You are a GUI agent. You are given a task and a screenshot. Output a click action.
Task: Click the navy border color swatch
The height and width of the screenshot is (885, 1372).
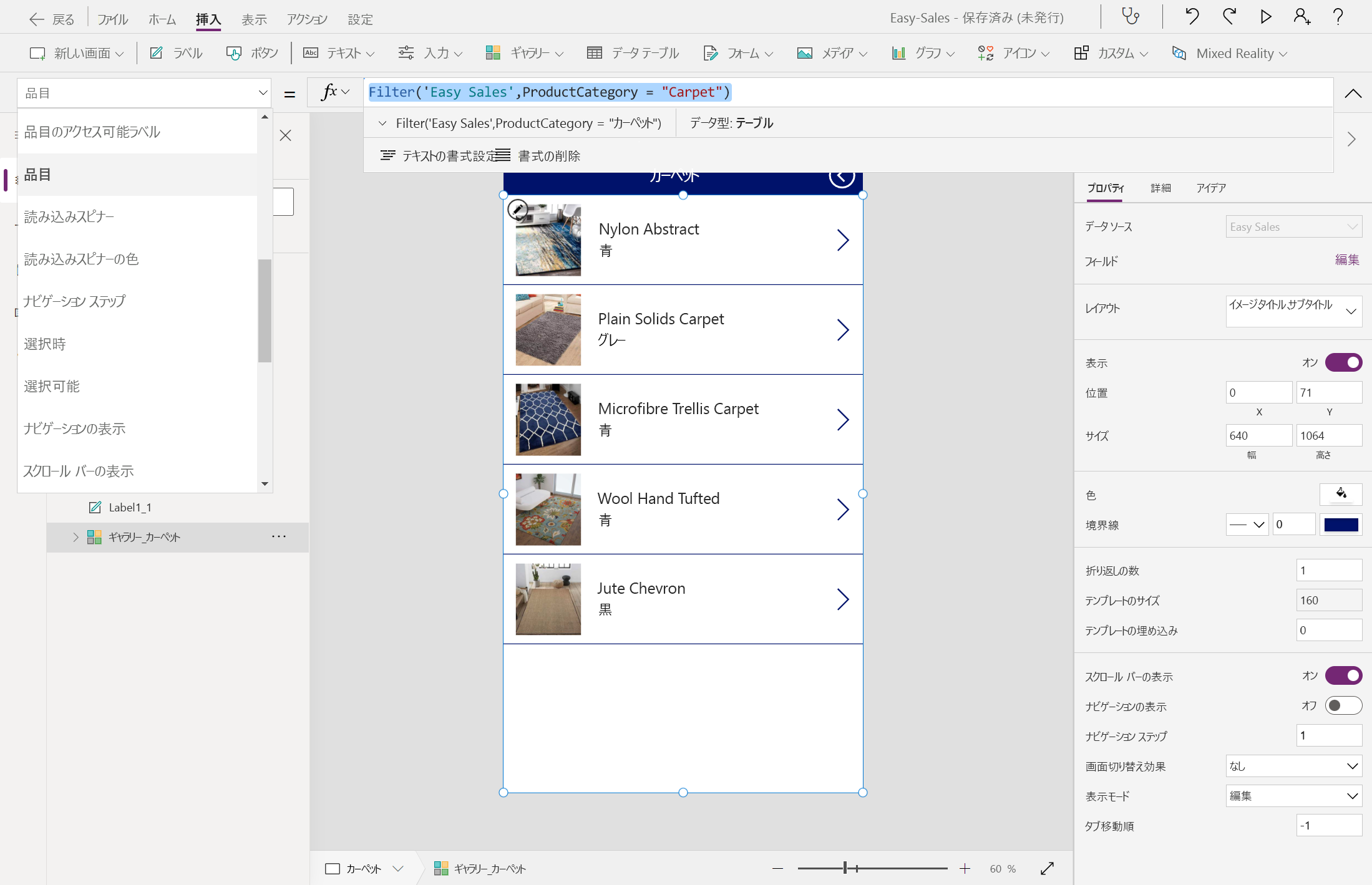tap(1341, 525)
